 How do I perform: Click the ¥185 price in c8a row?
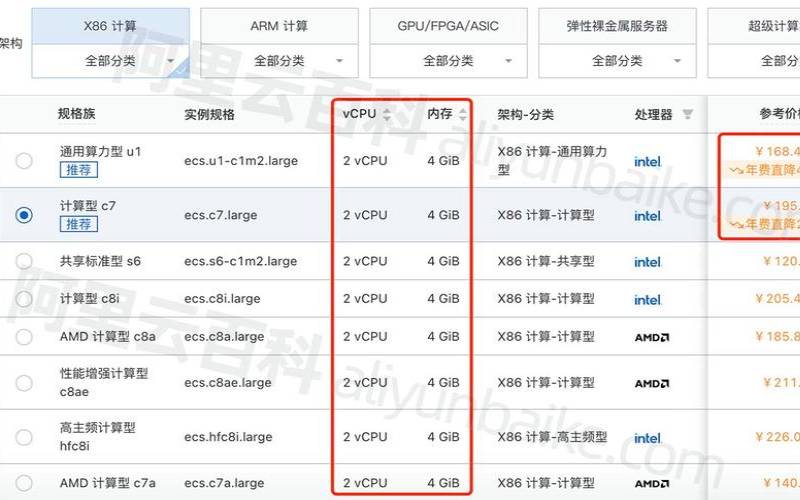778,337
